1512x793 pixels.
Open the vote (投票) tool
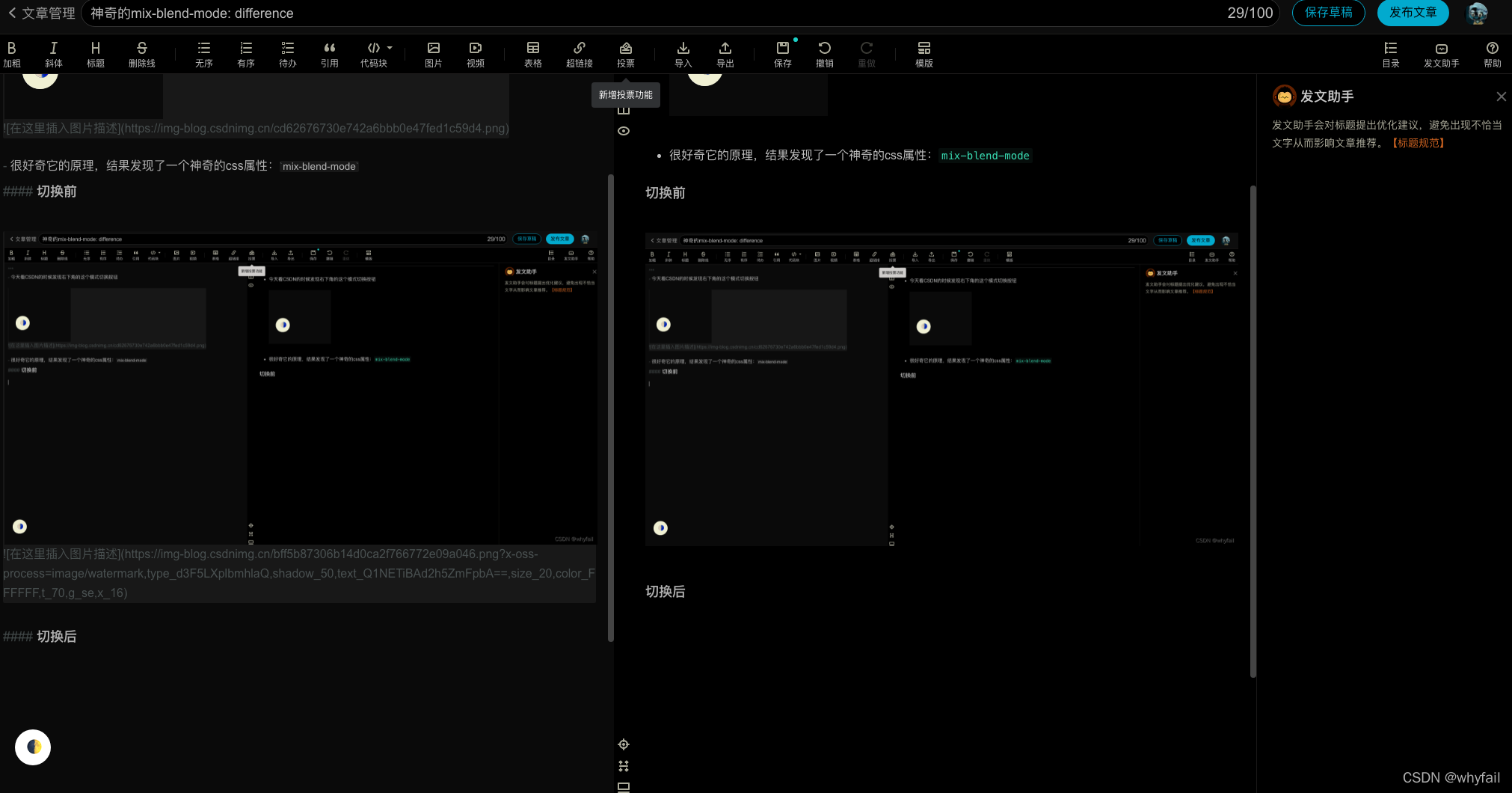point(626,54)
